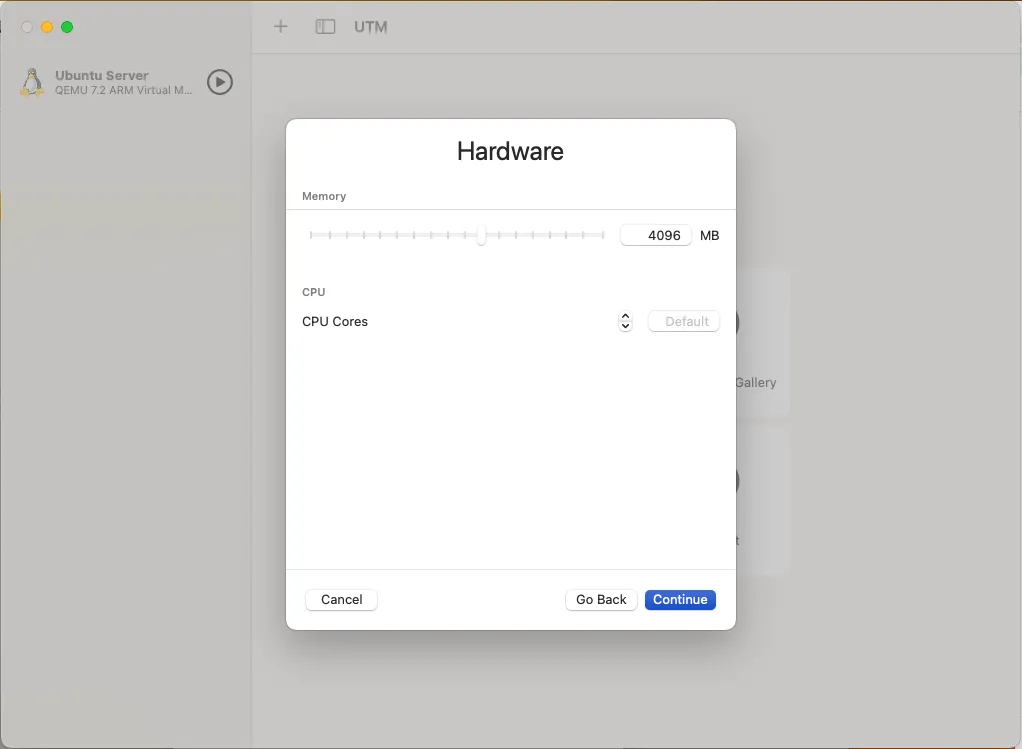Click the green full-screen window button
The width and height of the screenshot is (1022, 749).
67,27
